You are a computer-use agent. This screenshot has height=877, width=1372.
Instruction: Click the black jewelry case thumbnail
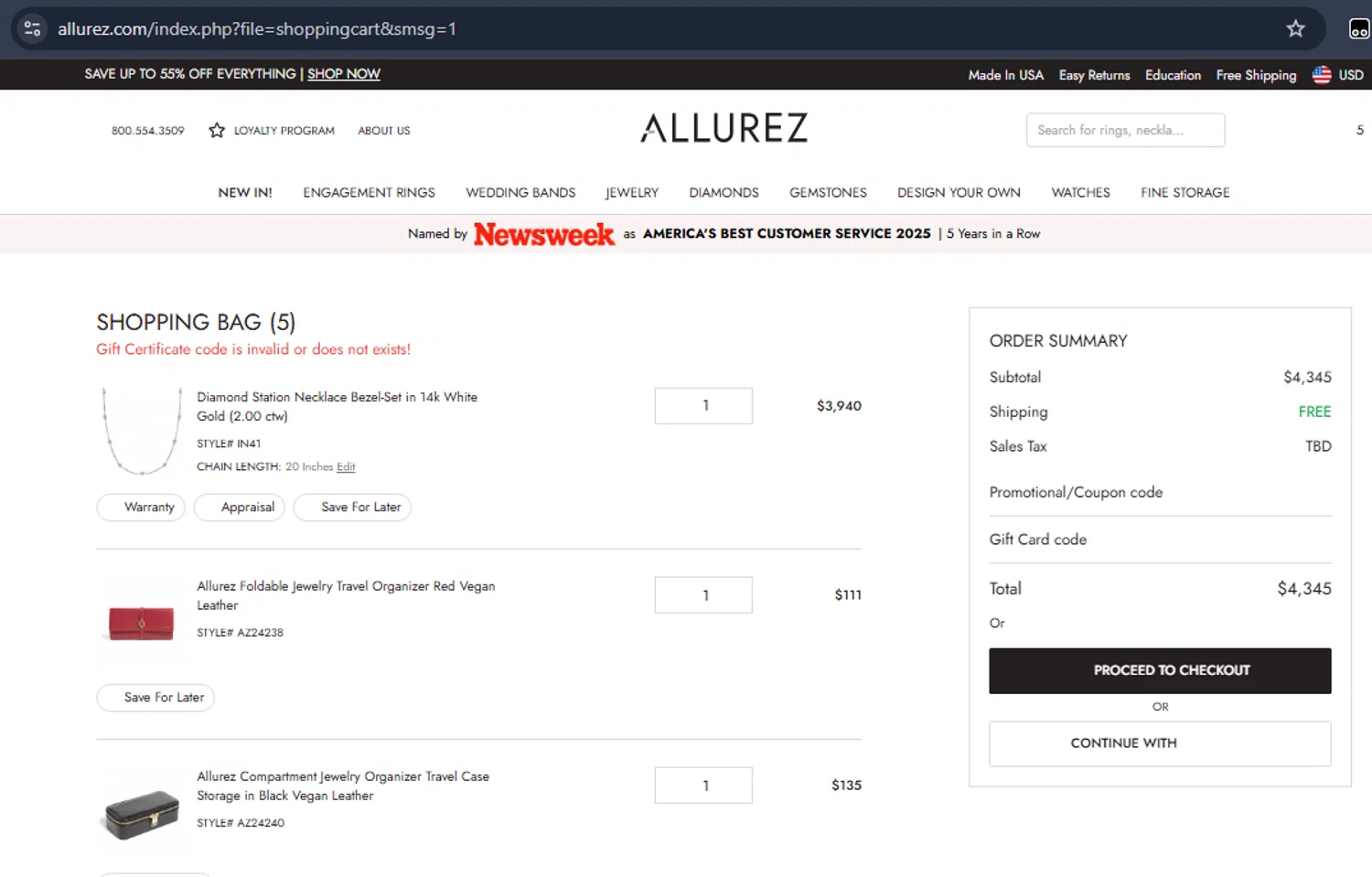tap(142, 814)
